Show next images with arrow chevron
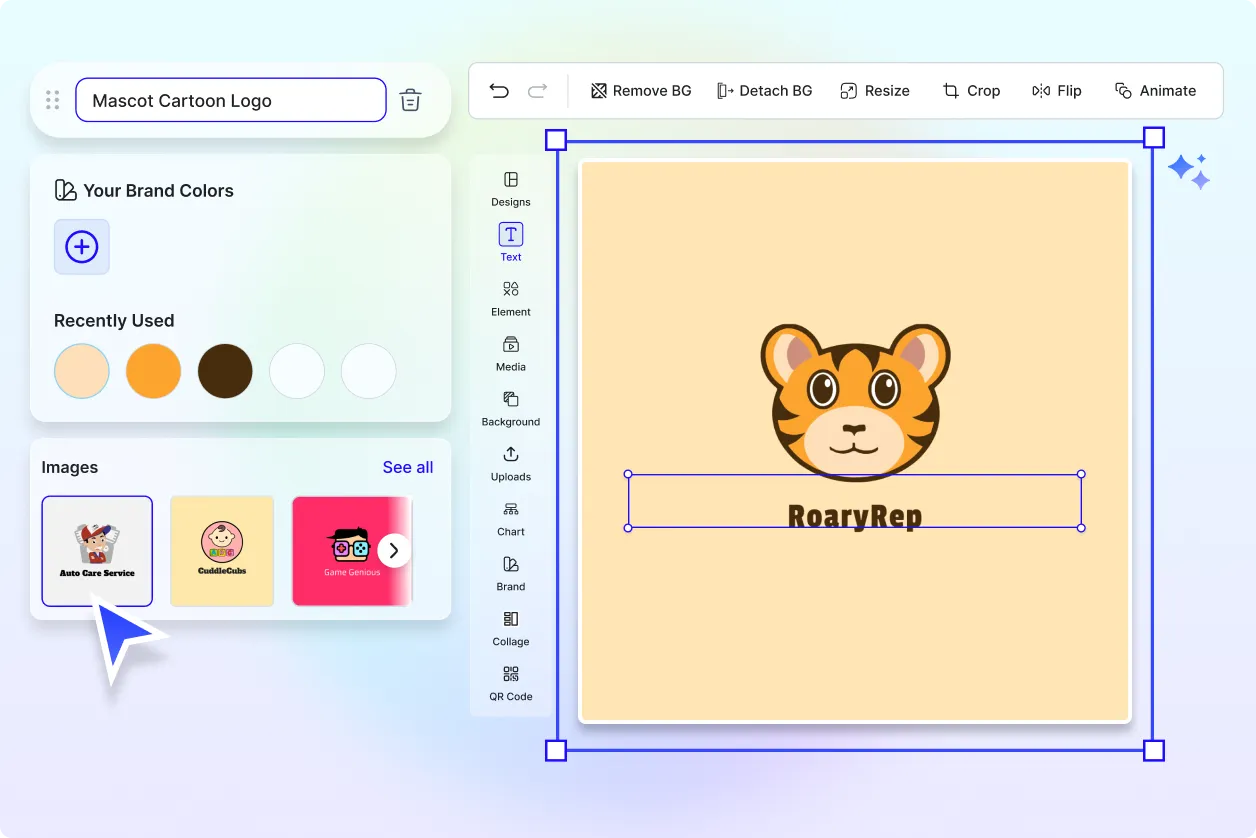The image size is (1256, 838). click(394, 550)
